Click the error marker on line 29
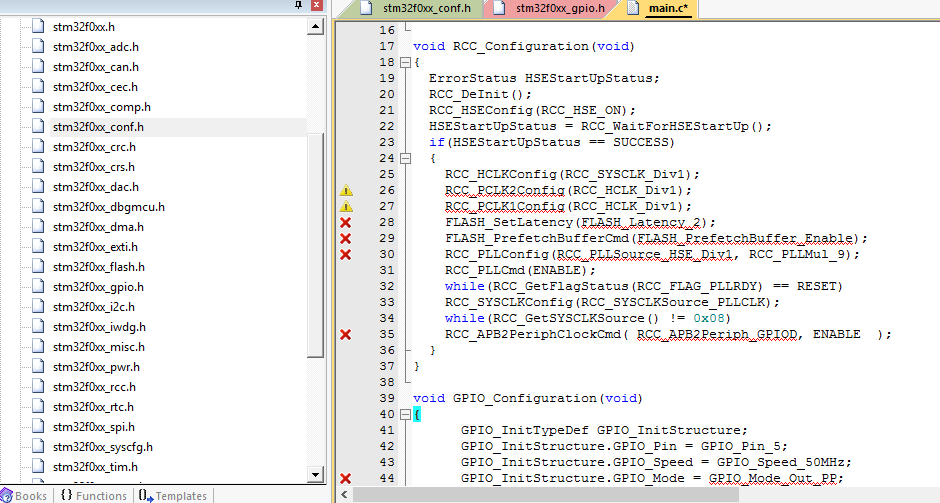The height and width of the screenshot is (503, 940). pyautogui.click(x=345, y=239)
